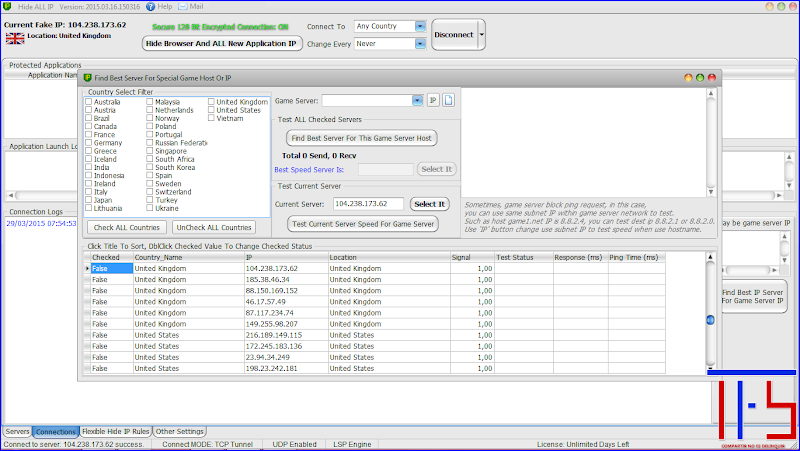This screenshot has height=451, width=800.
Task: Tick the Australia country checkbox
Action: 89,102
